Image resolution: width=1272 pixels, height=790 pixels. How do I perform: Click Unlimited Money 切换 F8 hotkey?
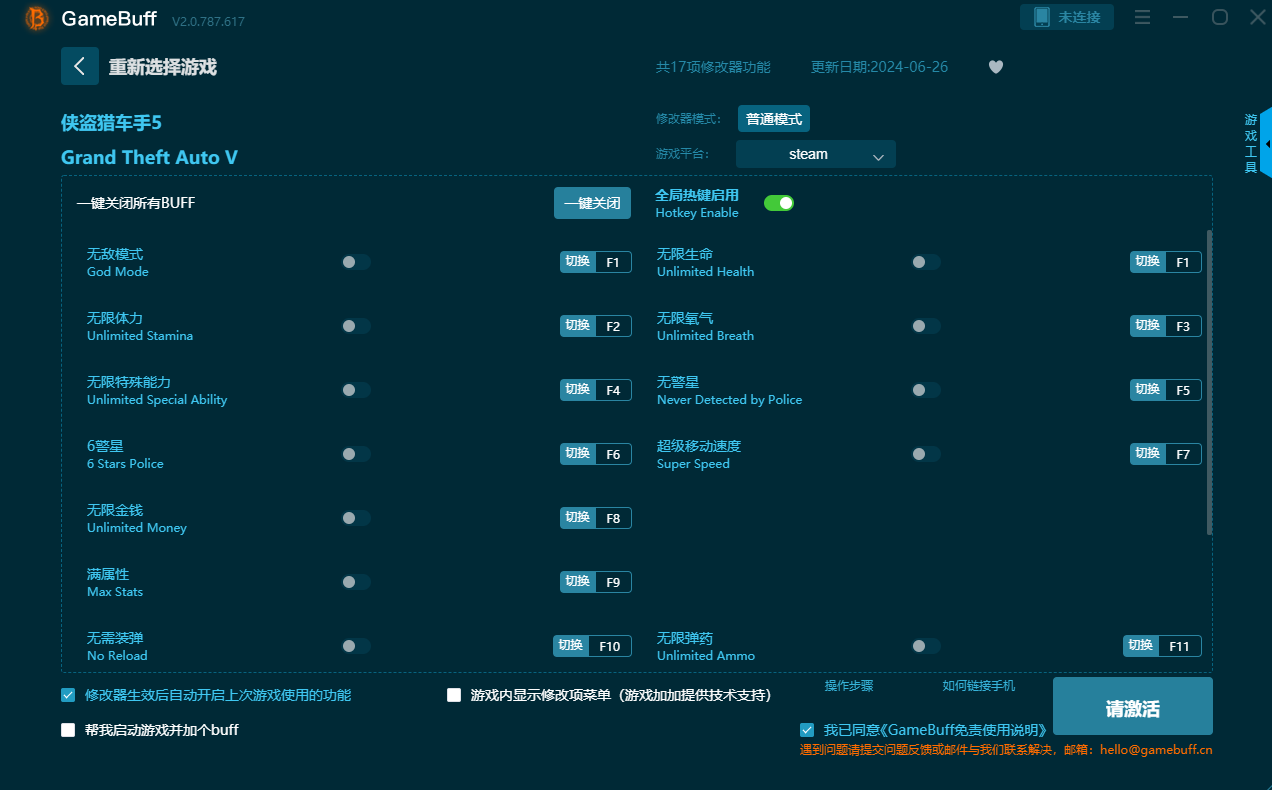pos(596,518)
